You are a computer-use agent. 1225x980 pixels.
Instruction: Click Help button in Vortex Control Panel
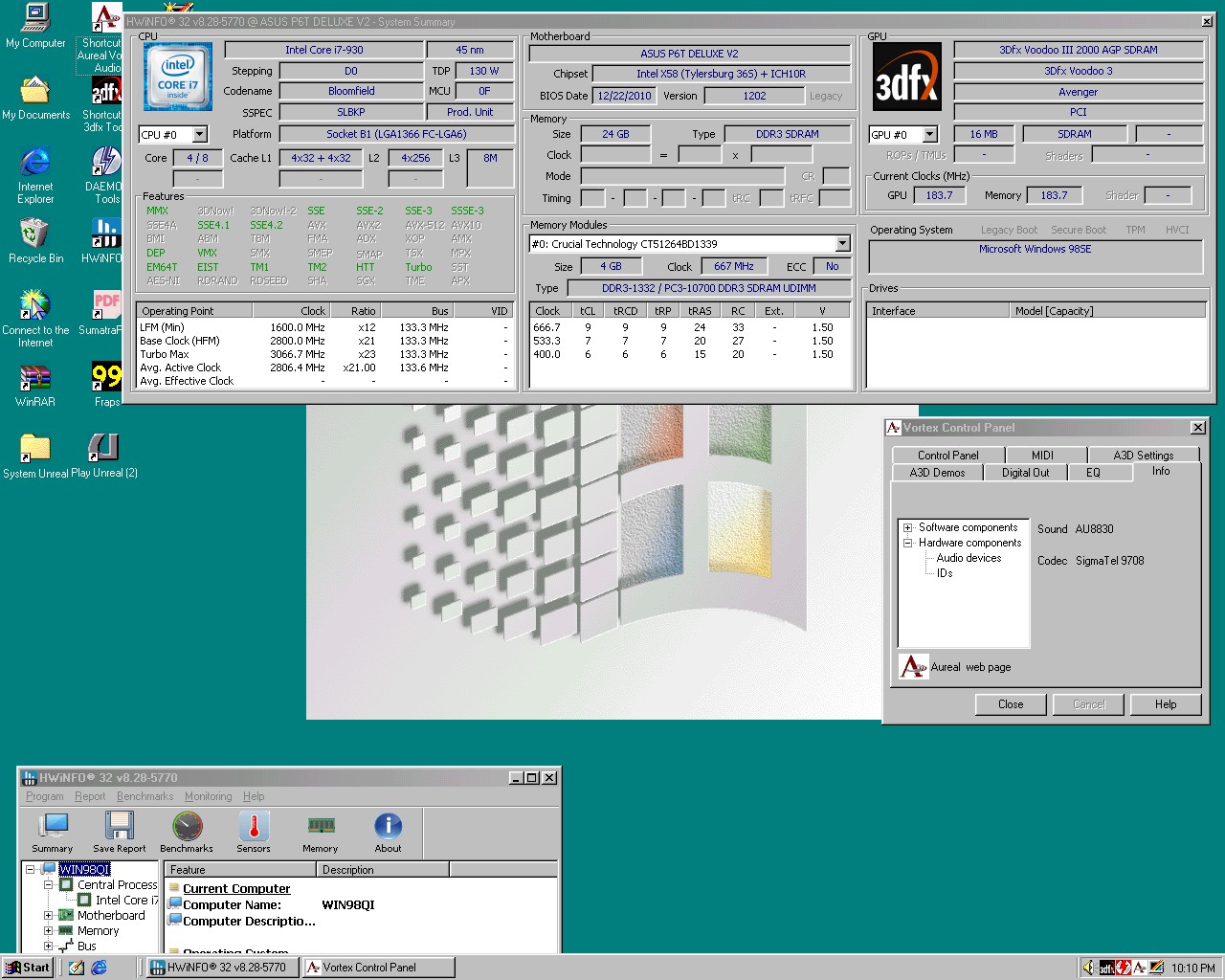pos(1166,704)
